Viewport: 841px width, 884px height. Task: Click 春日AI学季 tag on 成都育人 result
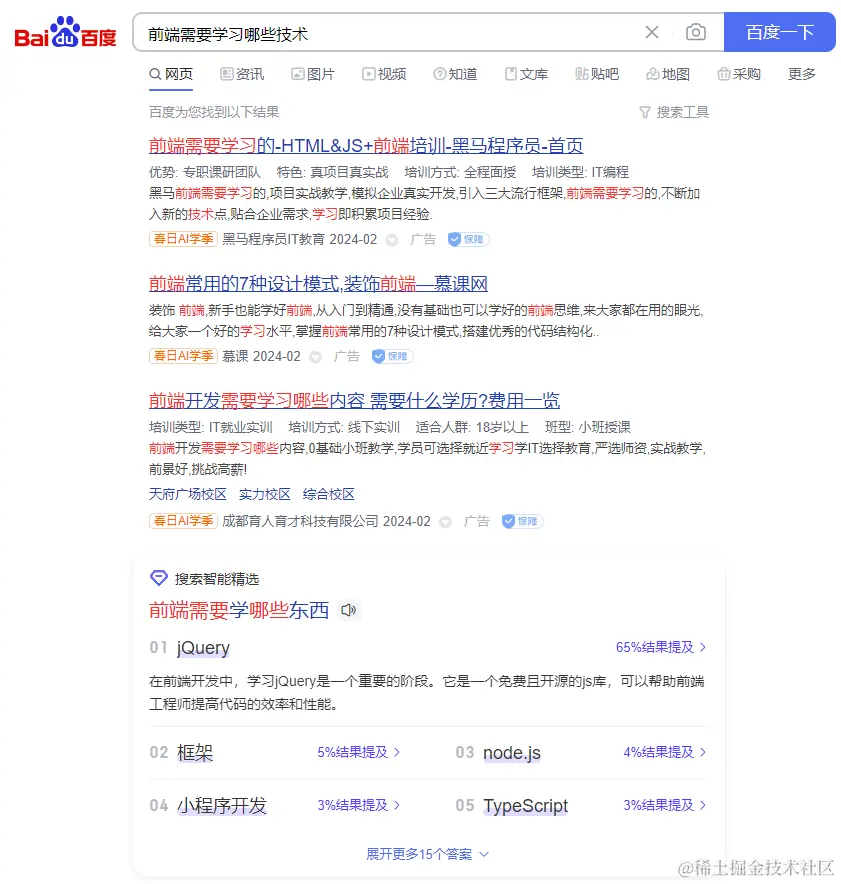(x=183, y=521)
